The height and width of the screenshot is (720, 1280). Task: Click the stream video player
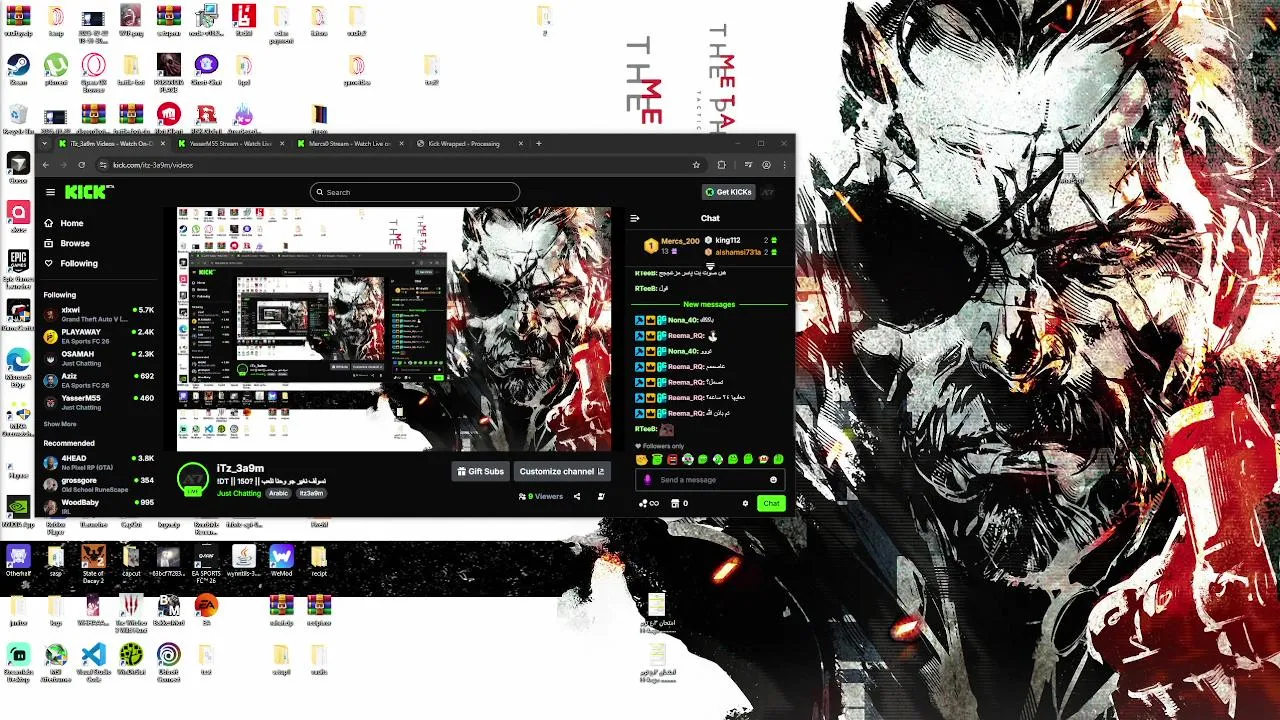pos(394,329)
